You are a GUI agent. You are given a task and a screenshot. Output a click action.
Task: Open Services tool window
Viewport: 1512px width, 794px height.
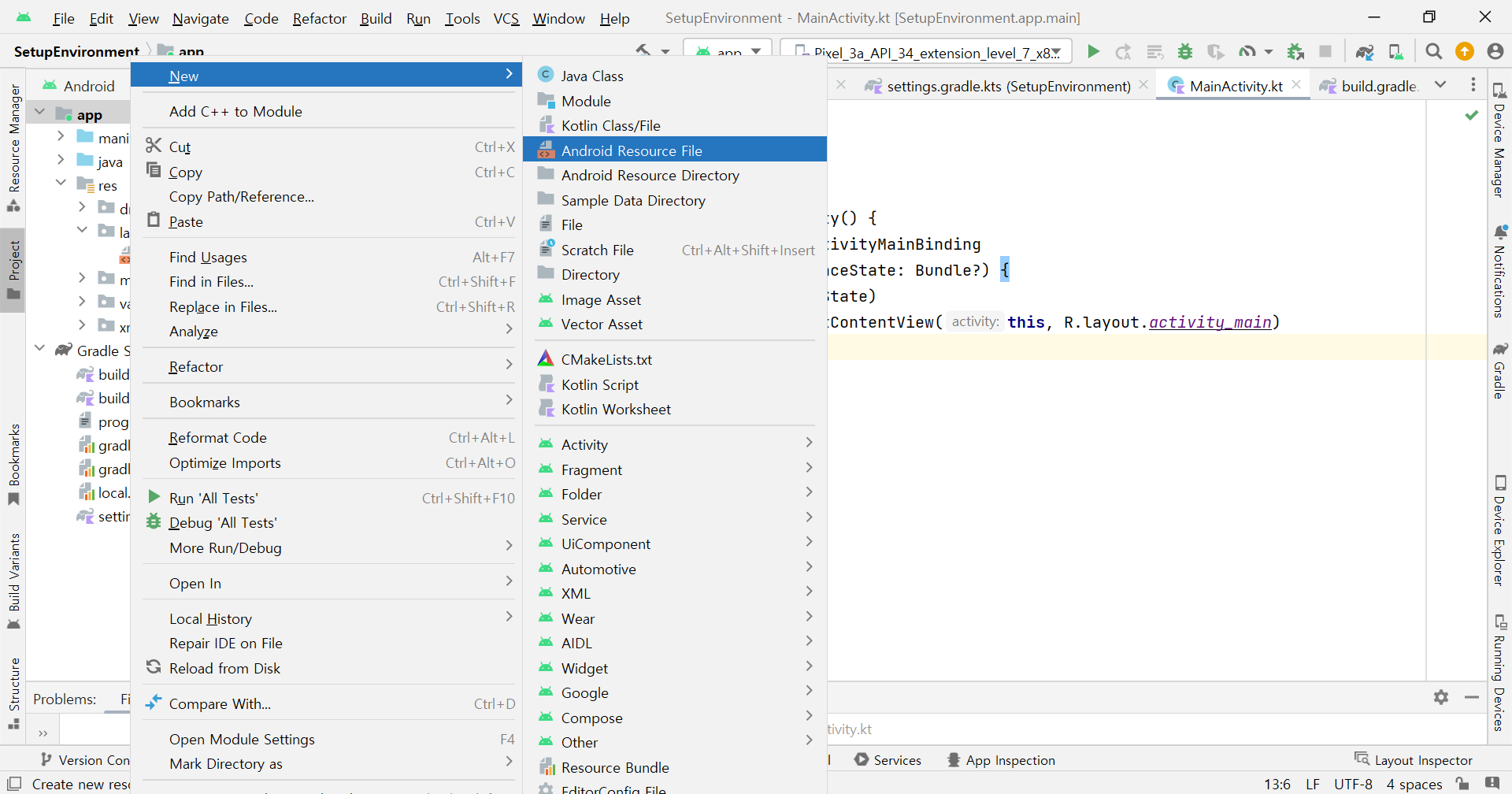point(888,759)
